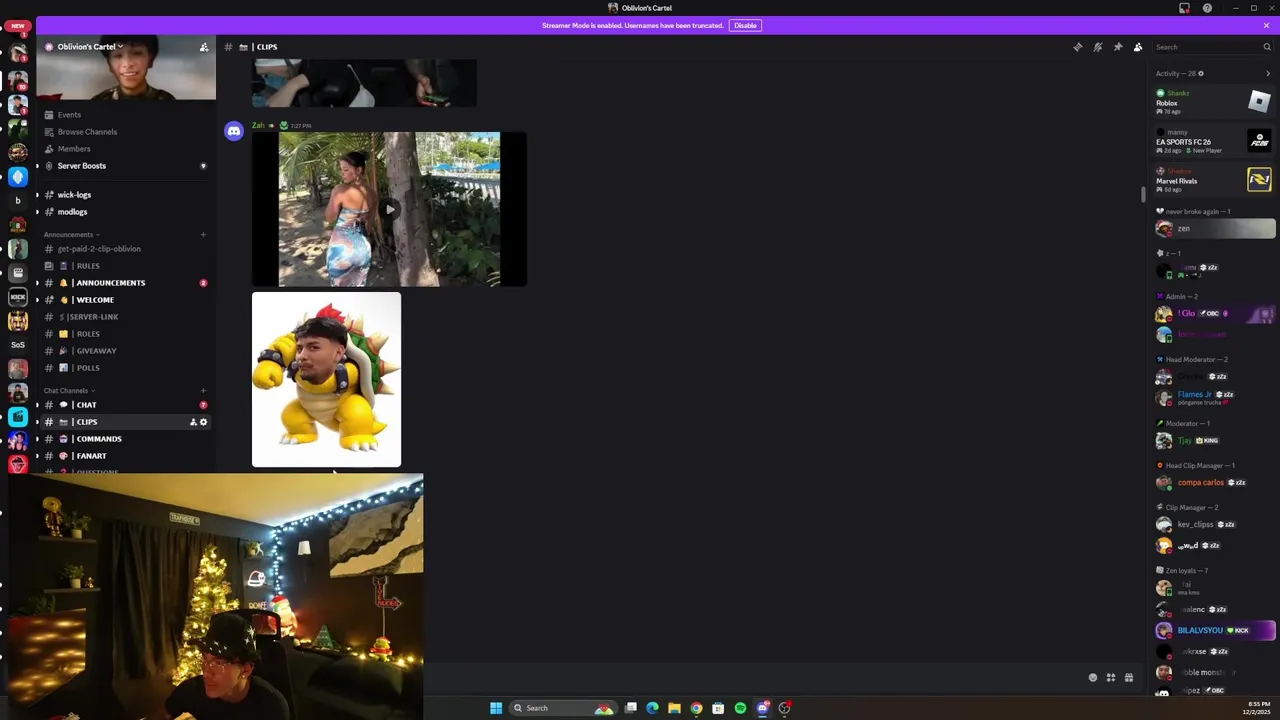Click the username Zah in message
This screenshot has width=1280, height=720.
point(258,126)
